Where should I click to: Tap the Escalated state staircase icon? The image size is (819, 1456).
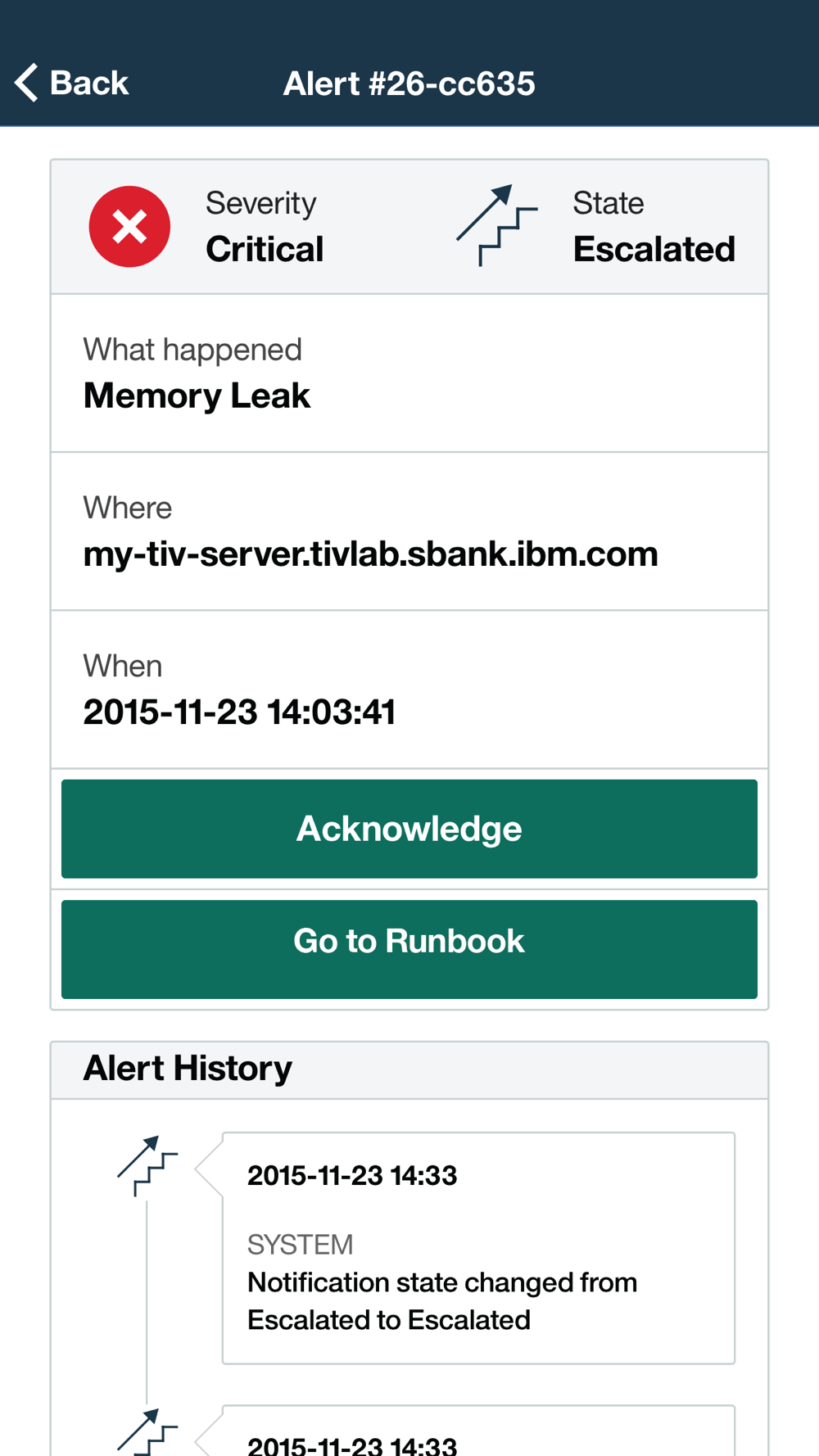496,225
